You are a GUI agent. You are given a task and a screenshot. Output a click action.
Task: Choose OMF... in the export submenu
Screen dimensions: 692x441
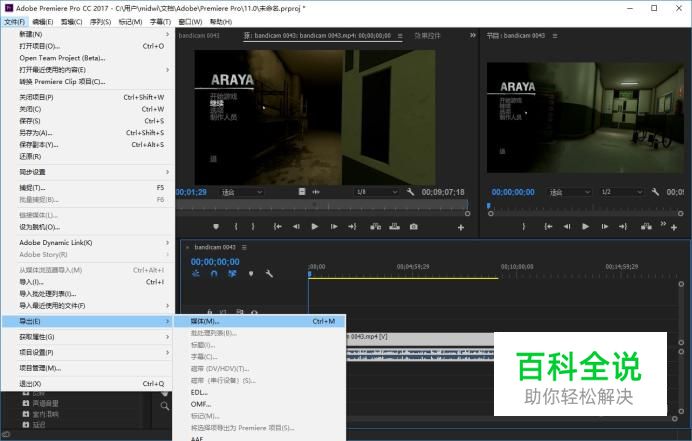(259, 404)
